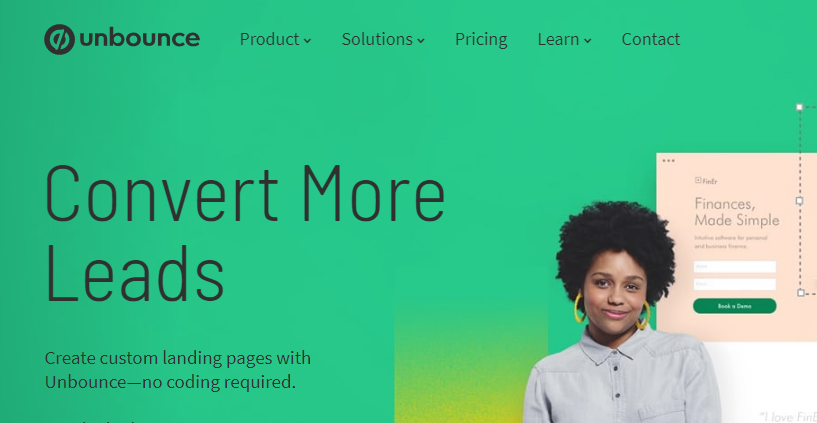Click the Unbounce wordmark text
817x423 pixels.
140,39
